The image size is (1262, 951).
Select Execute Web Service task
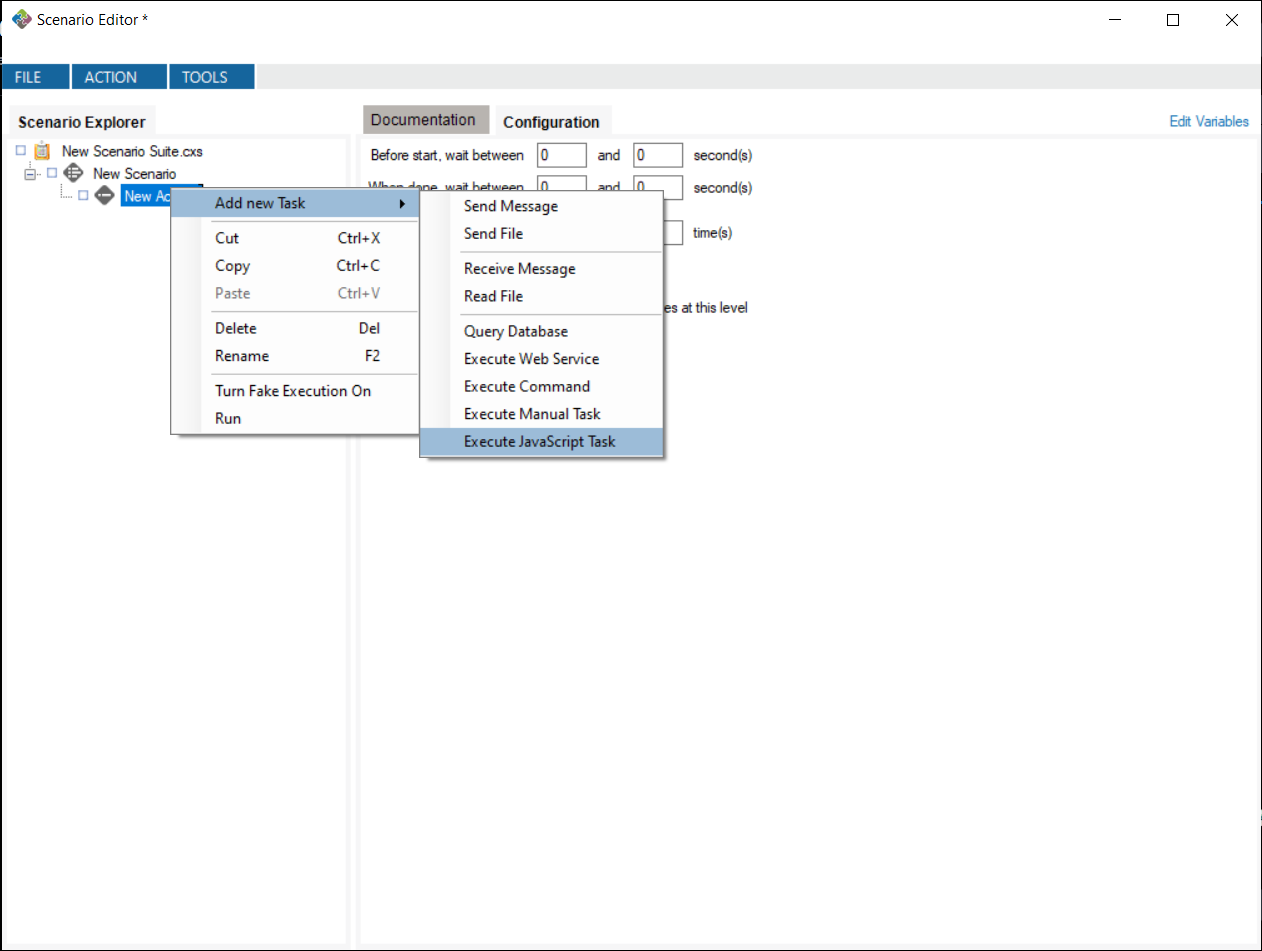tap(543, 358)
